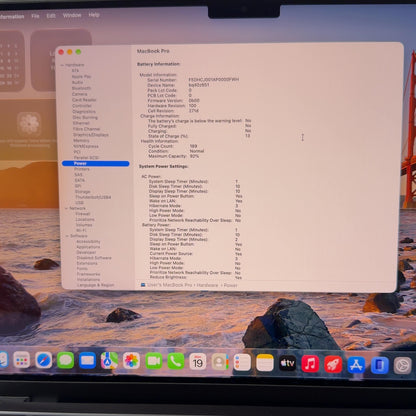Select Graphics/Displays in the sidebar
The image size is (416, 416).
coord(91,135)
